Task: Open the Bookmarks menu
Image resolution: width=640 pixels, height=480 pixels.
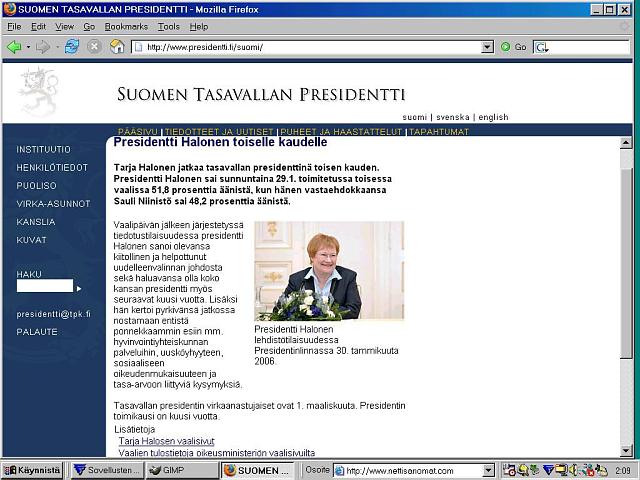Action: 125,26
